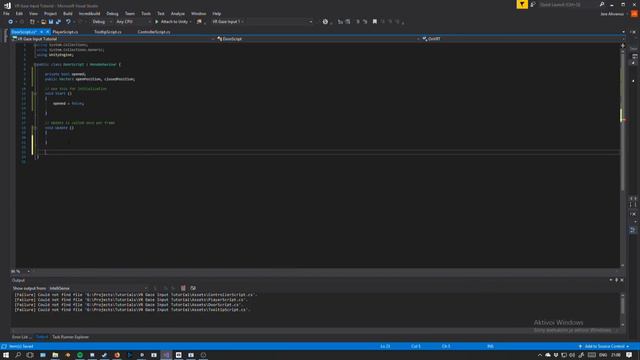The width and height of the screenshot is (640, 360).
Task: Click the yellow notifications filter flag icon
Action: tap(522, 4)
